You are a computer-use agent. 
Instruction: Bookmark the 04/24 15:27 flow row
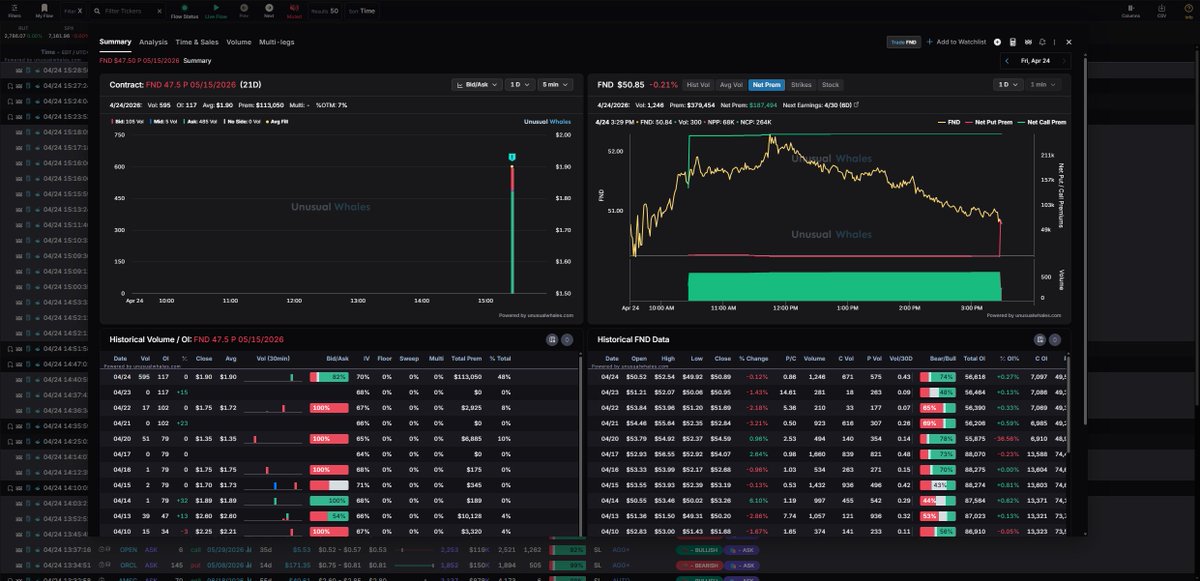pos(9,86)
